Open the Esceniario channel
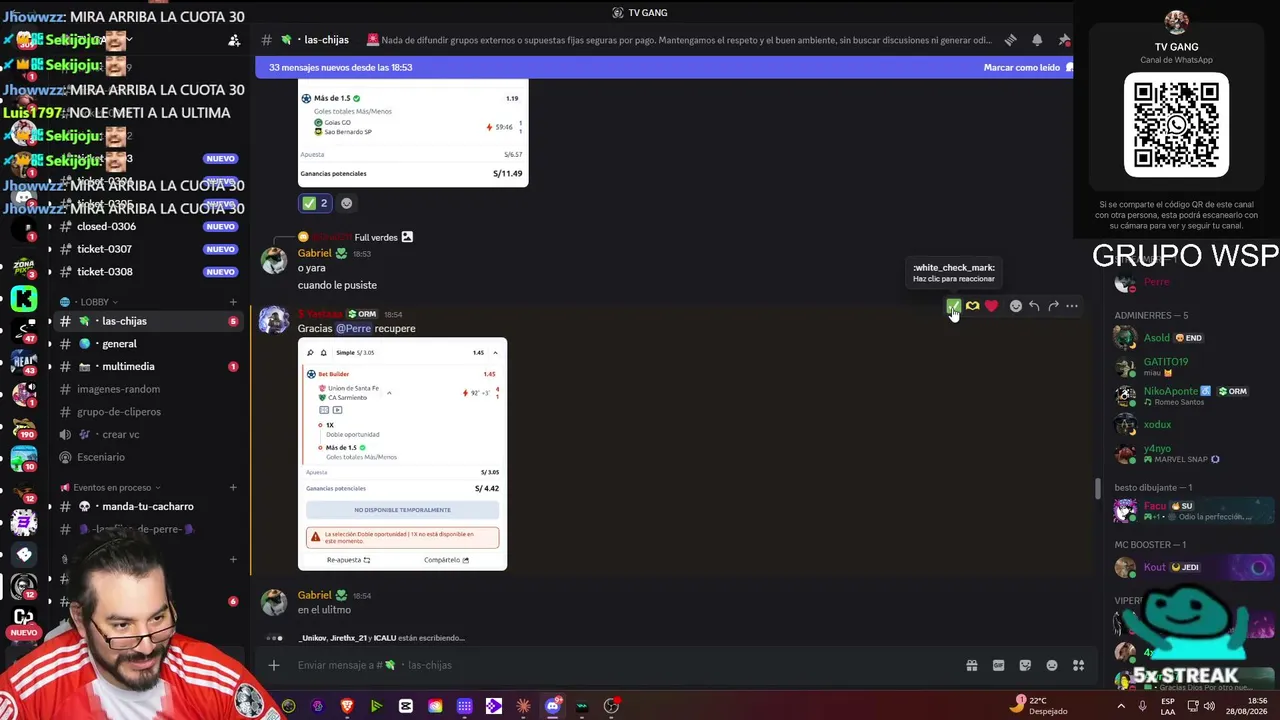 coord(150,457)
